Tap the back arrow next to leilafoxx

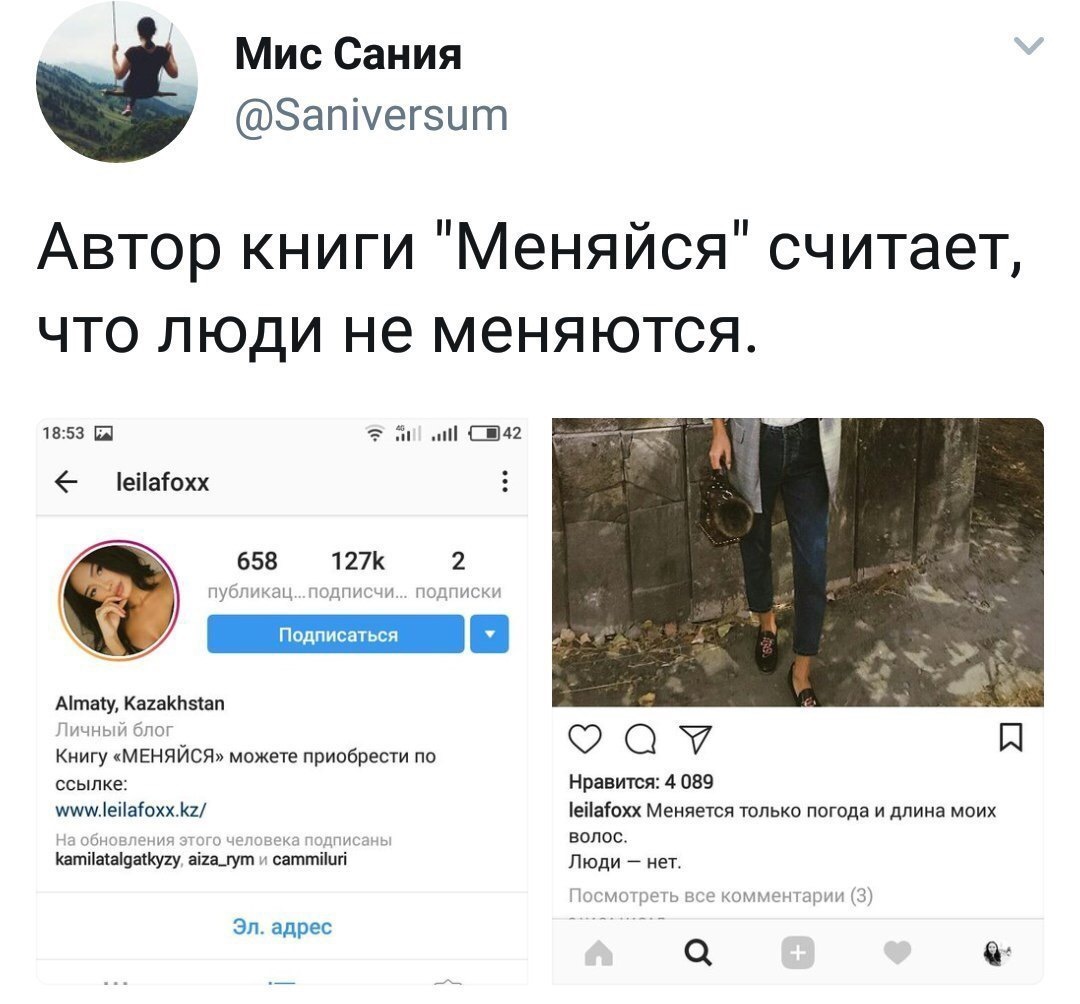tap(66, 482)
